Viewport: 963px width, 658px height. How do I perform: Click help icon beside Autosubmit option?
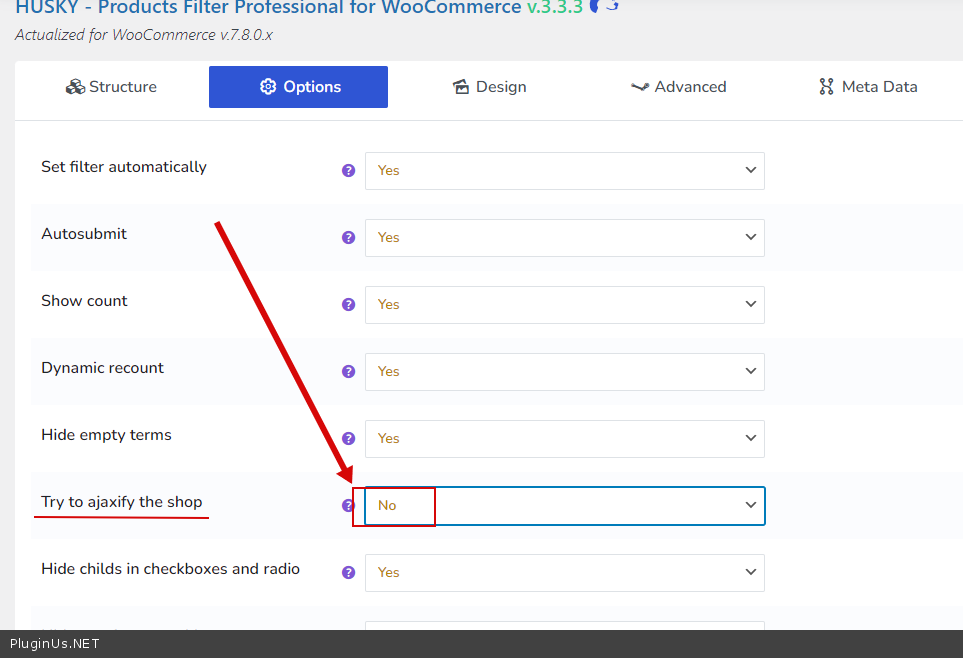[x=348, y=238]
